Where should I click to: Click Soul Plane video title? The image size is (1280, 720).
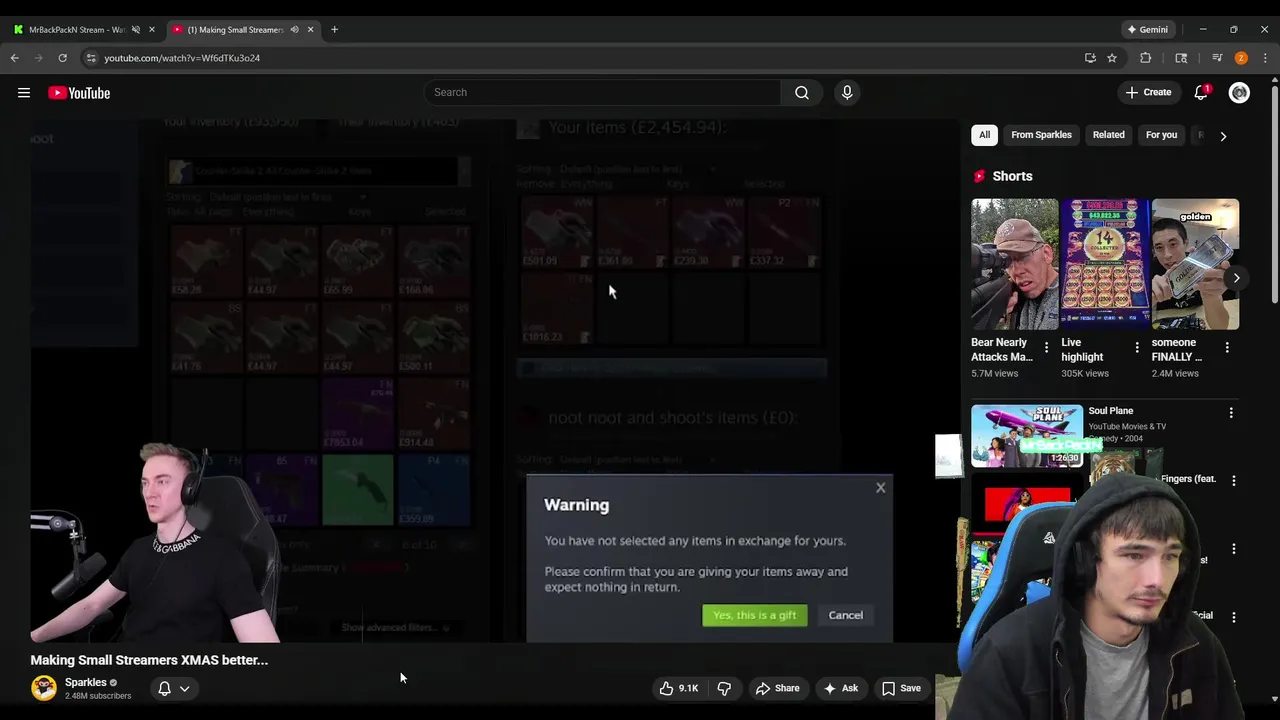point(1110,411)
